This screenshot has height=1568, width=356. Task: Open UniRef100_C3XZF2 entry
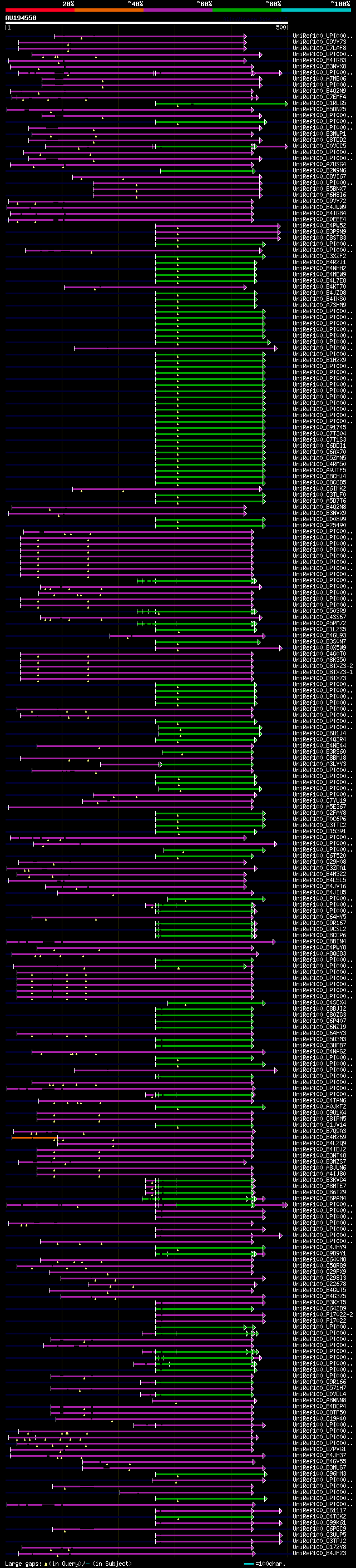tap(319, 256)
